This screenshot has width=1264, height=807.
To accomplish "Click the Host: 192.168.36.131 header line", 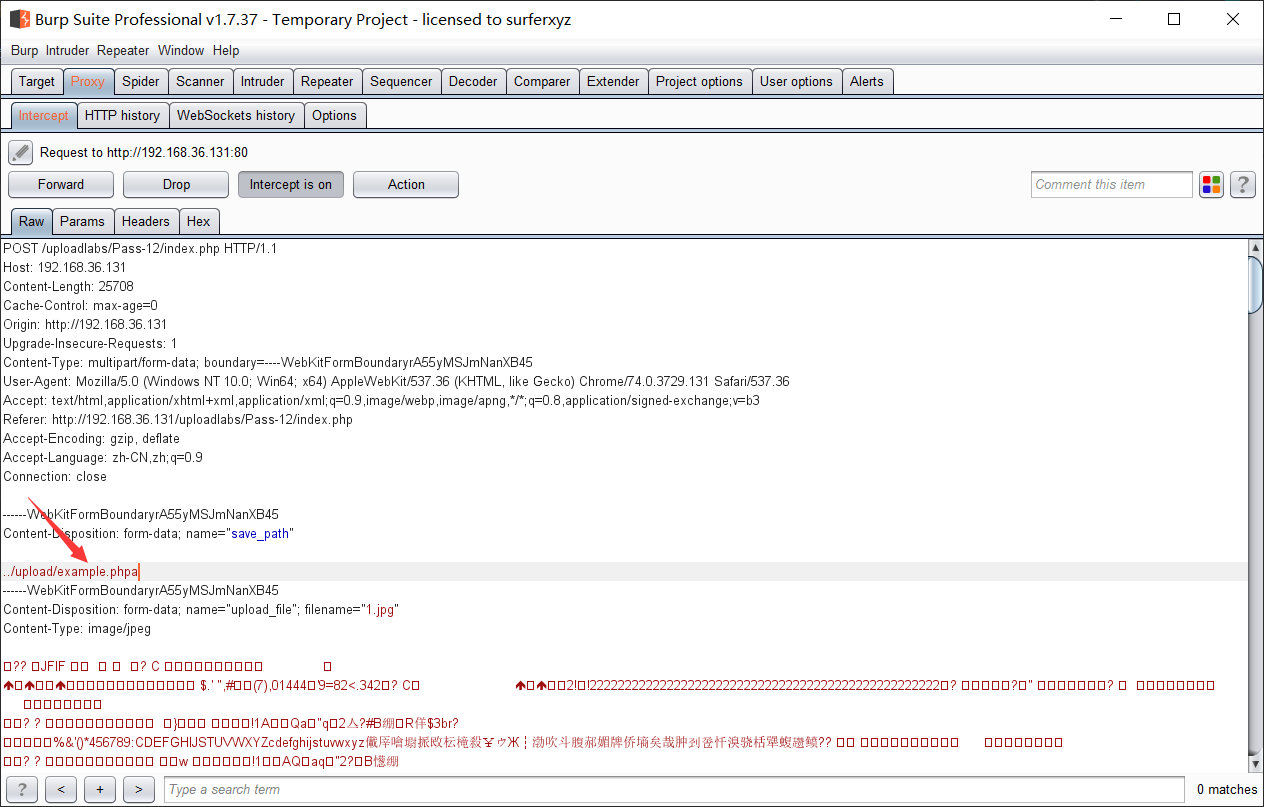I will [x=64, y=267].
